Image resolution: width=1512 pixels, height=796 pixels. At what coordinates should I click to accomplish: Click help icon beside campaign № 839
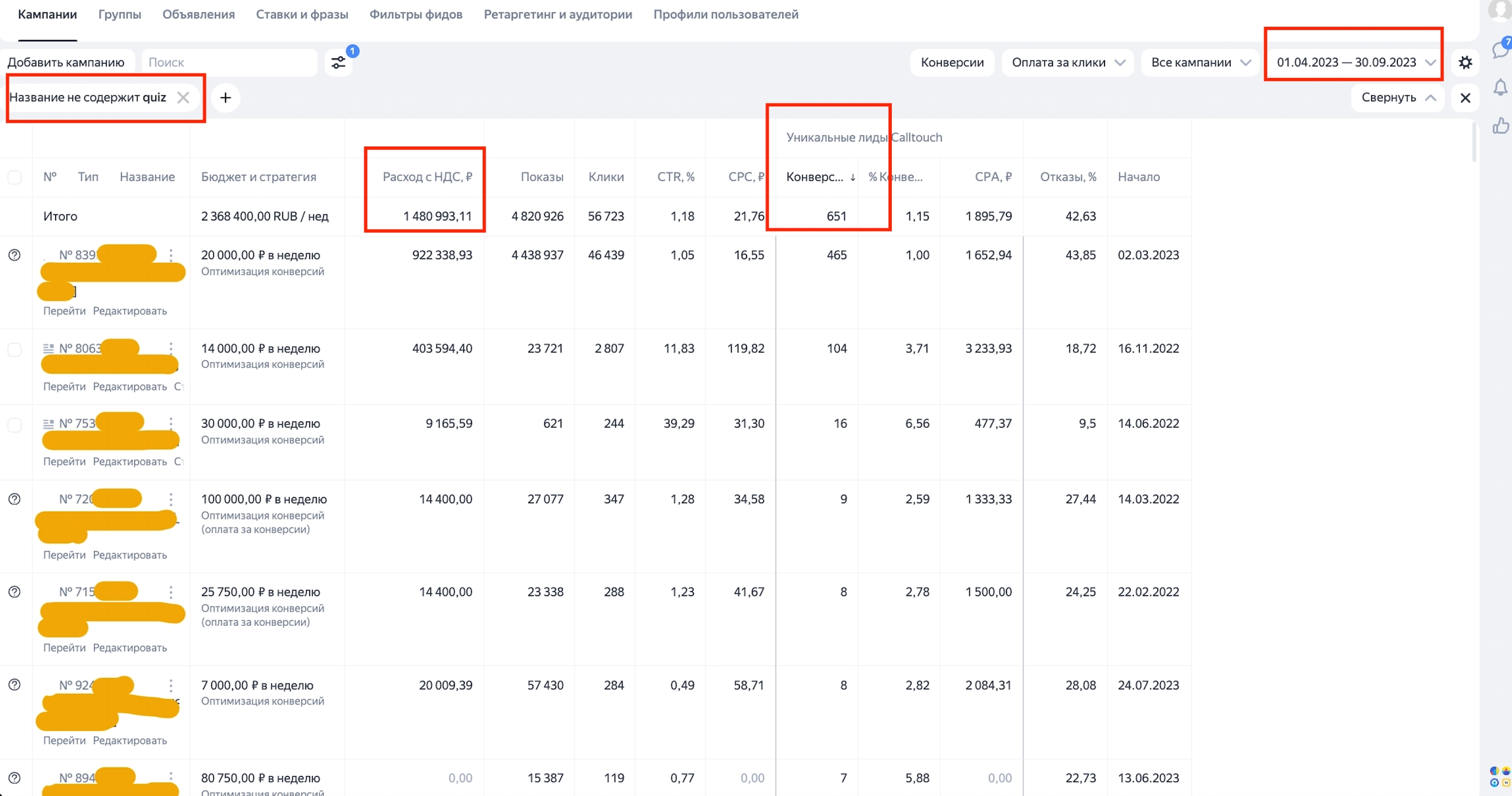tap(15, 255)
